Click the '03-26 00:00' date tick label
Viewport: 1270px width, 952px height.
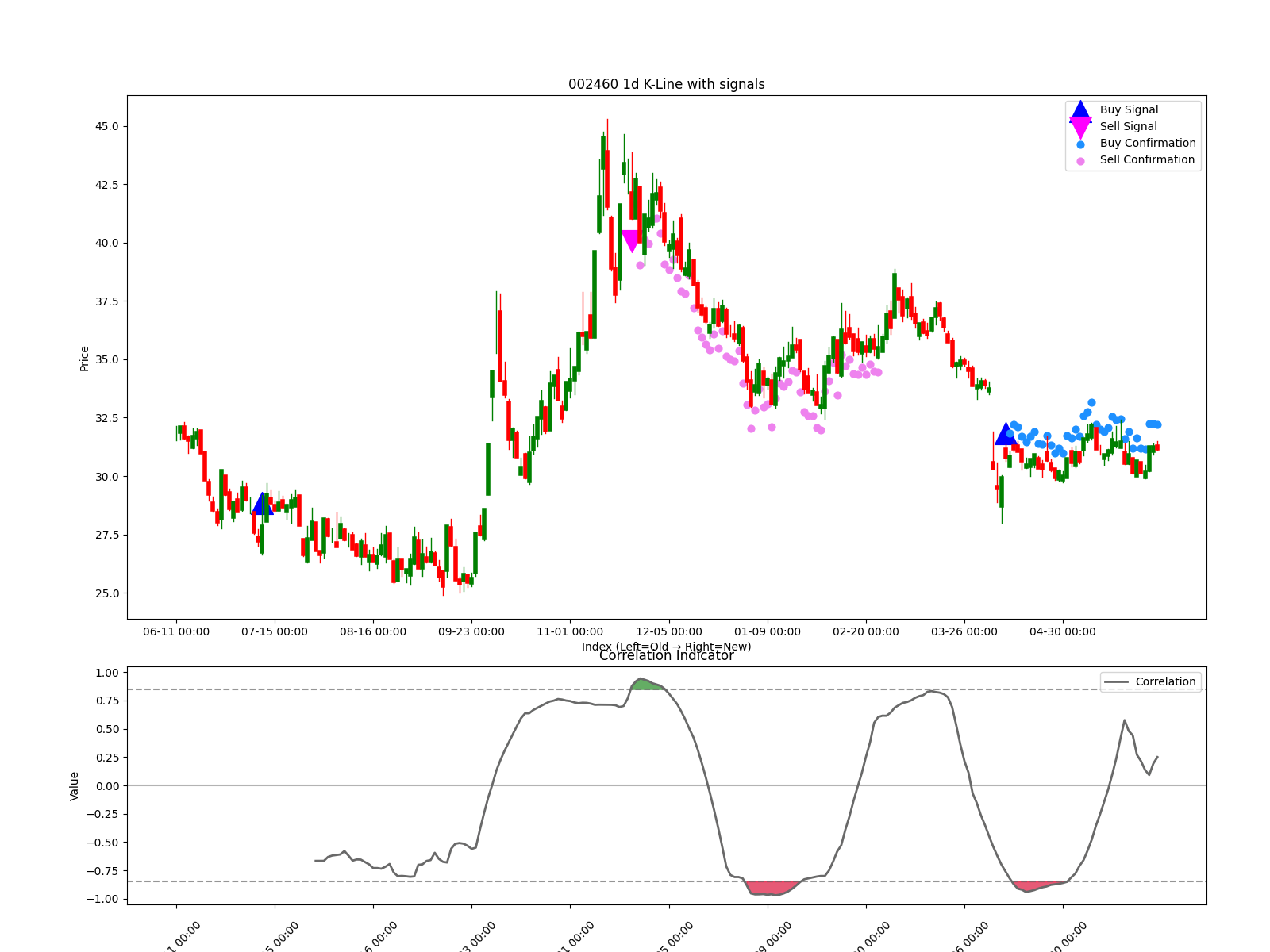tap(964, 631)
